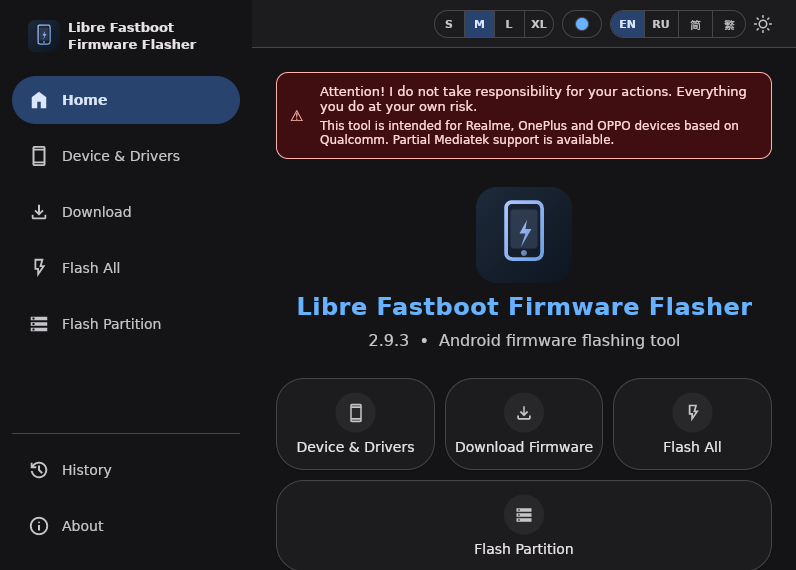Click the lightning bolt icon beside Flash All in sidebar
This screenshot has height=570, width=796.
(39, 267)
